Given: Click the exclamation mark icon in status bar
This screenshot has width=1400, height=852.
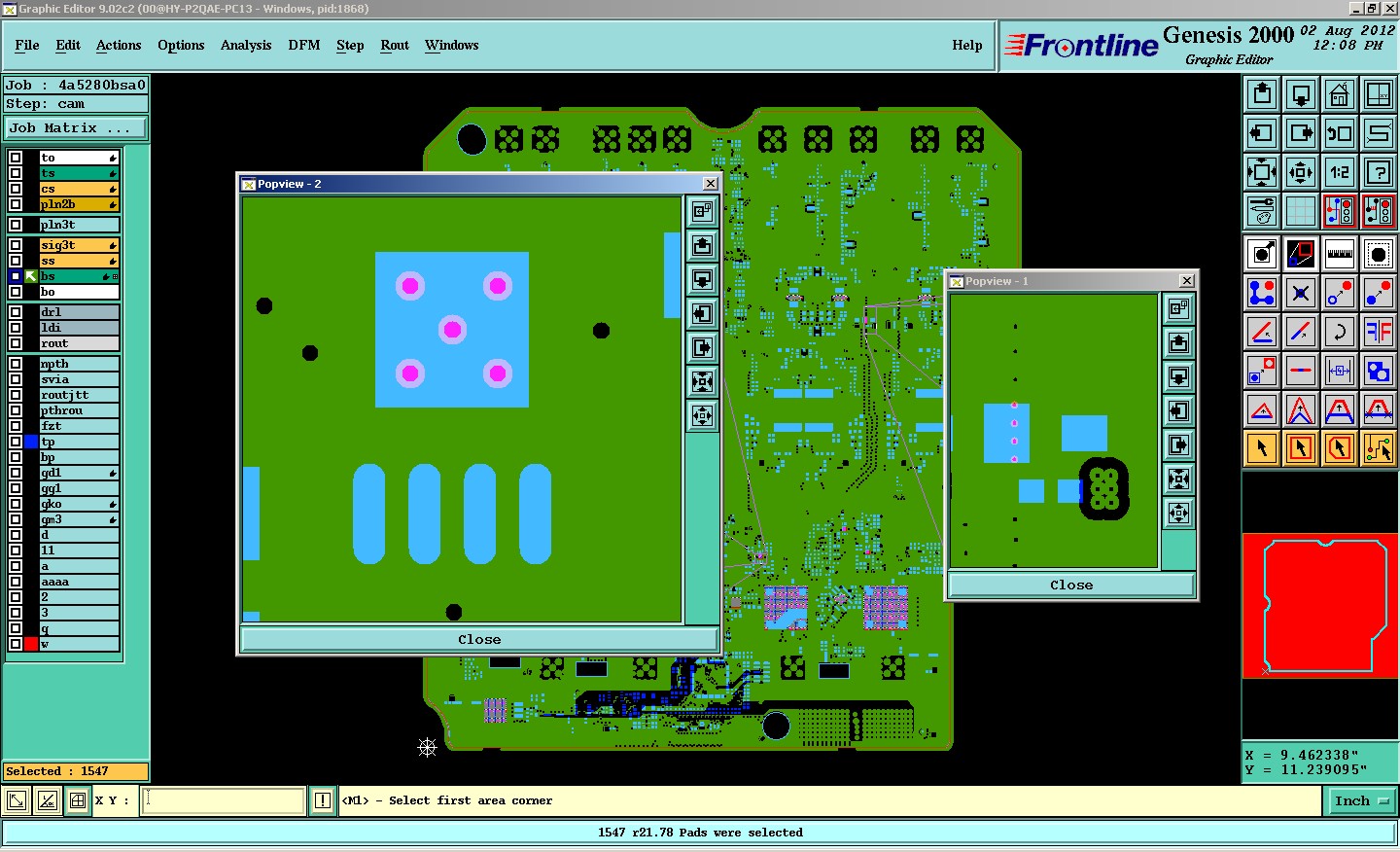Looking at the screenshot, I should pos(323,800).
